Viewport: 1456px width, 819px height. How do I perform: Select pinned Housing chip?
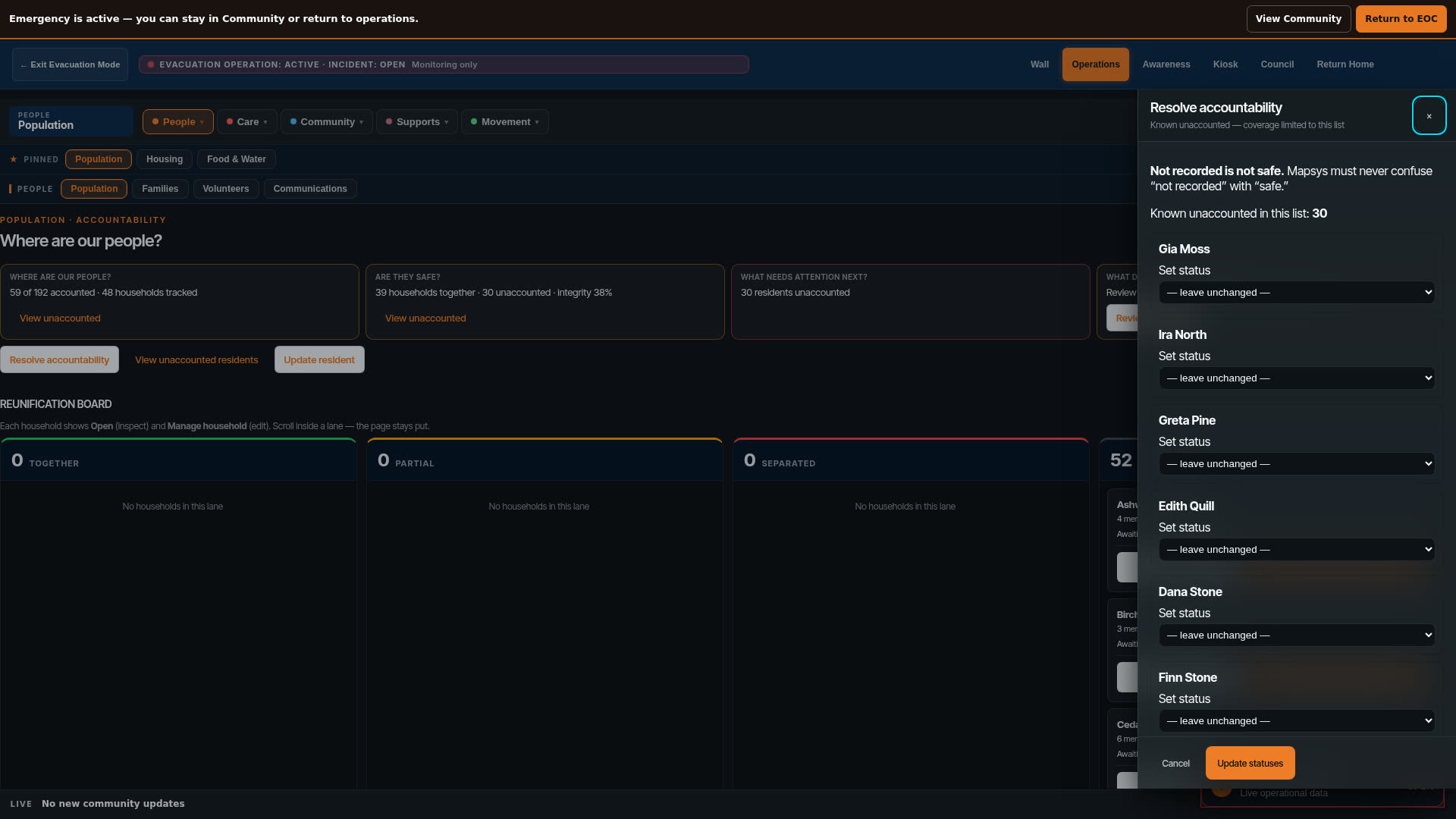pos(165,159)
